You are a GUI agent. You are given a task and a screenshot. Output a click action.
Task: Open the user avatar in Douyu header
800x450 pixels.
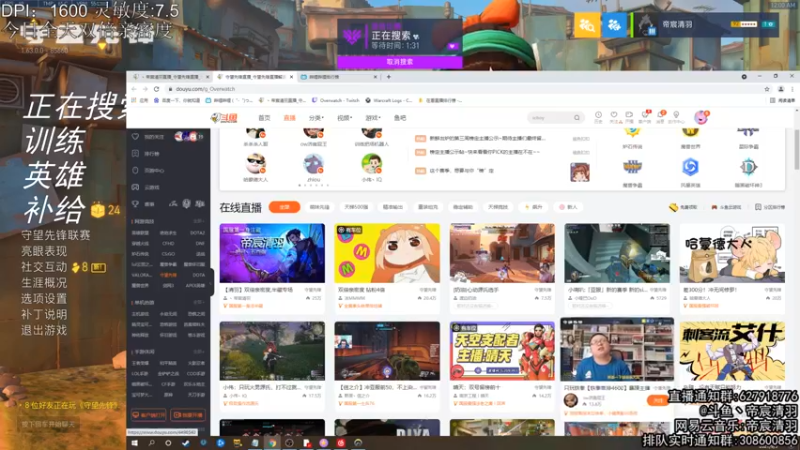point(701,118)
